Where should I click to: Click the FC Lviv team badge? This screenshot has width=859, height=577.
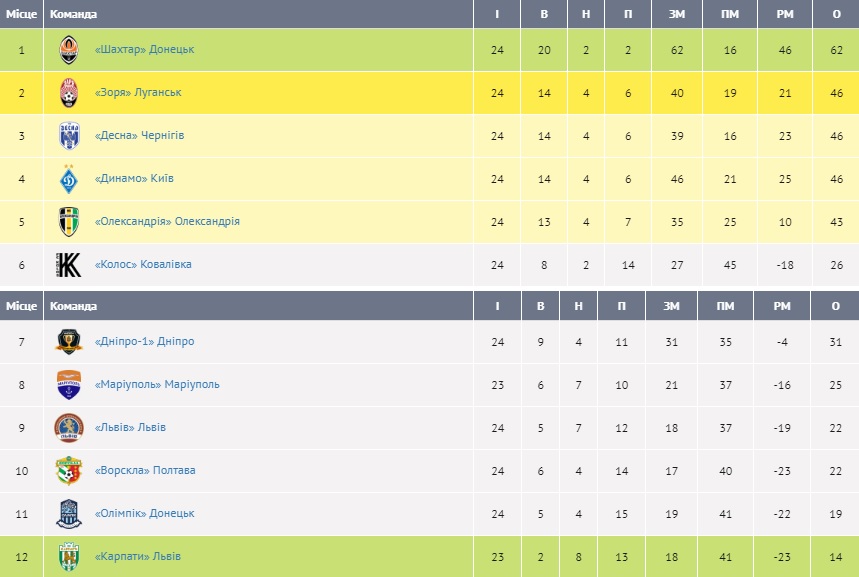68,427
